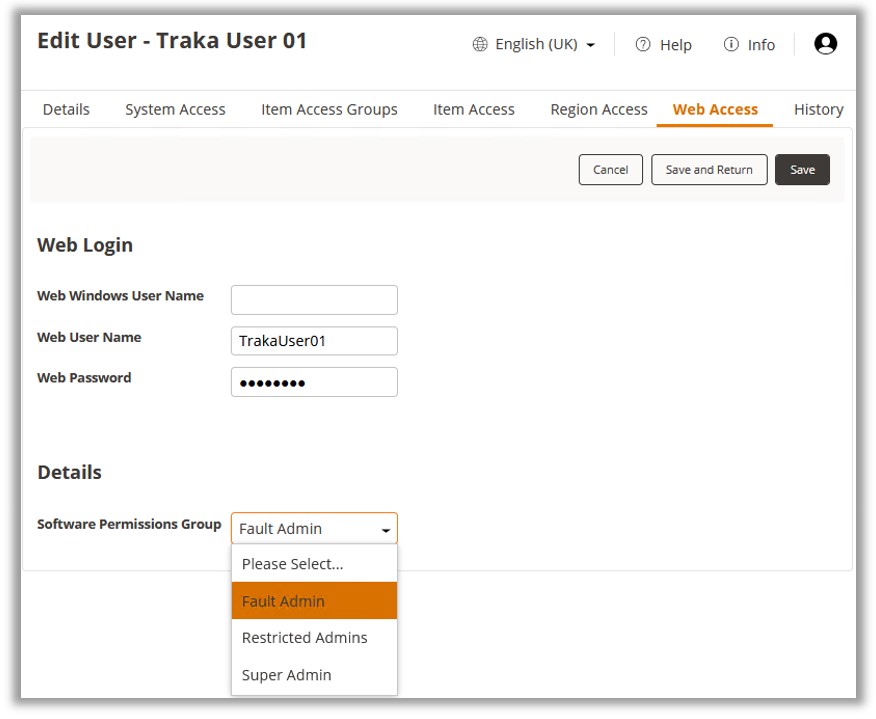The image size is (876, 719).
Task: View the History tab
Action: click(x=818, y=110)
